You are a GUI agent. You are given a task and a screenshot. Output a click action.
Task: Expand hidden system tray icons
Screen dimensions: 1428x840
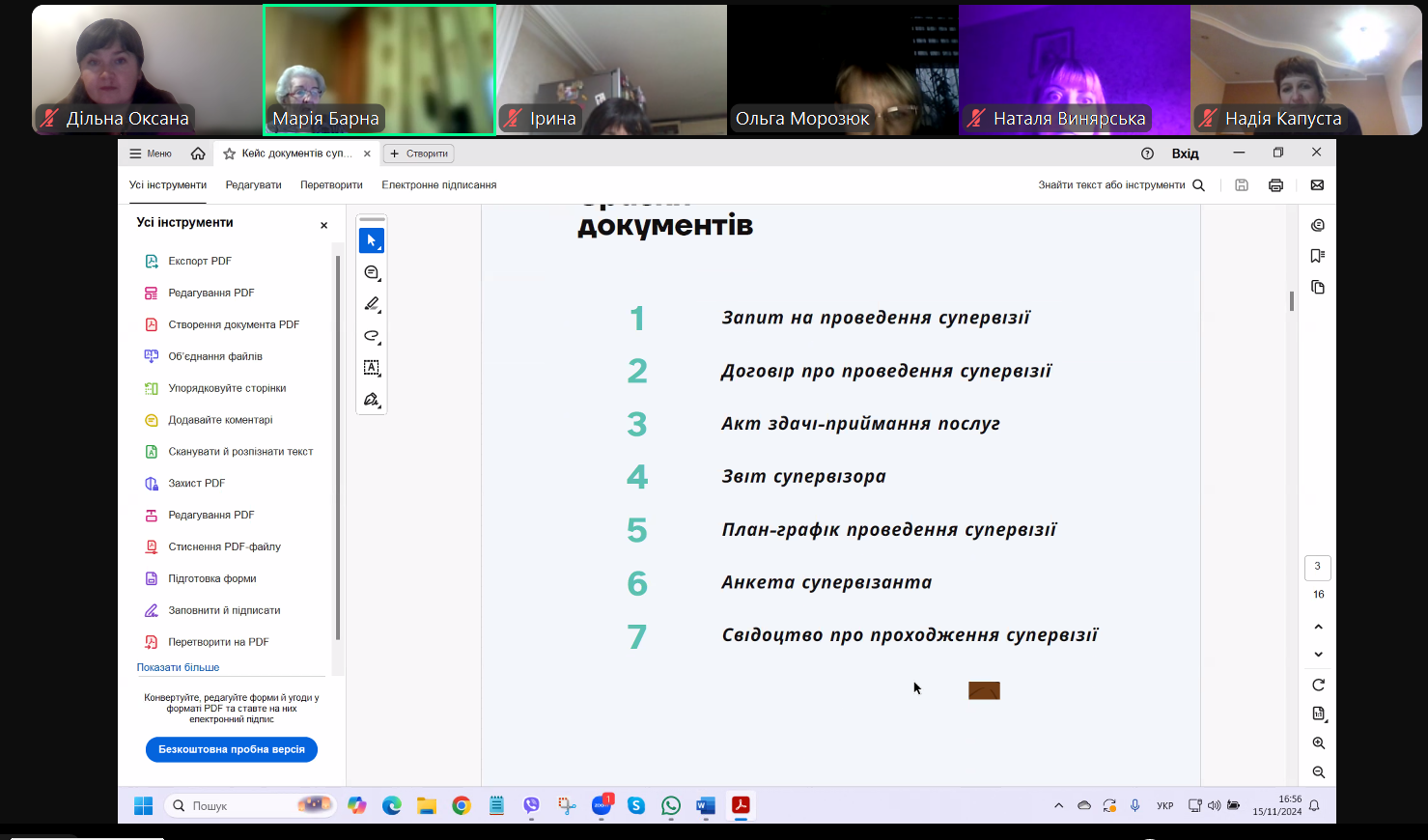[1058, 805]
